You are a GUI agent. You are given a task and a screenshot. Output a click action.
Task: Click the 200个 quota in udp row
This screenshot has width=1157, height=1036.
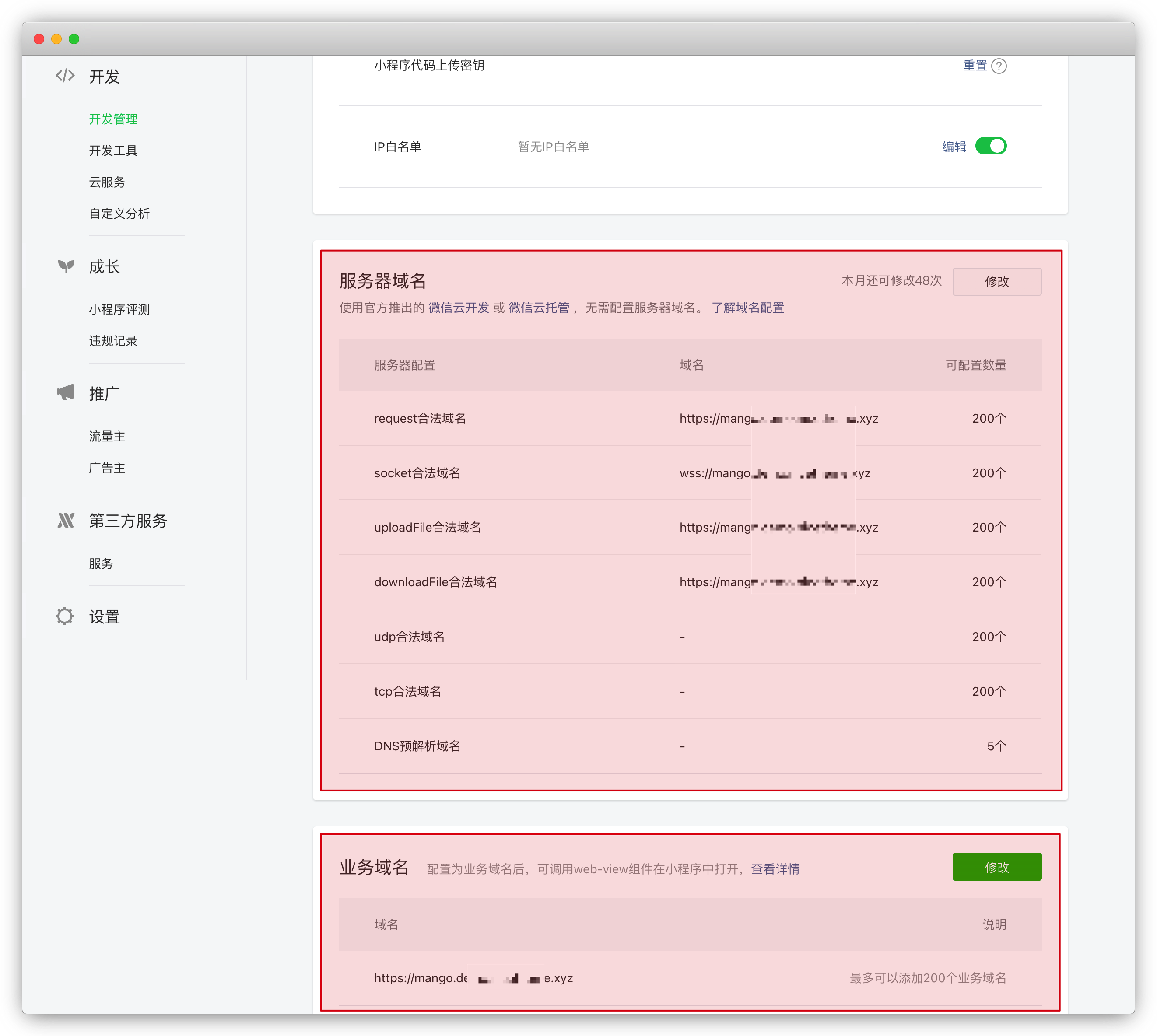[989, 637]
